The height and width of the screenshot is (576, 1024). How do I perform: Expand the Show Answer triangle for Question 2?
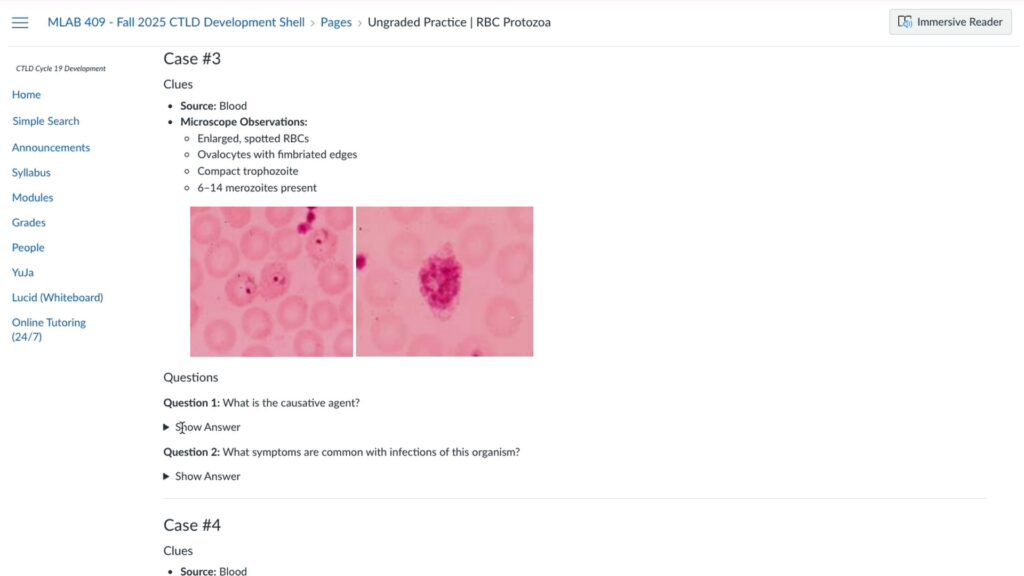[x=166, y=476]
